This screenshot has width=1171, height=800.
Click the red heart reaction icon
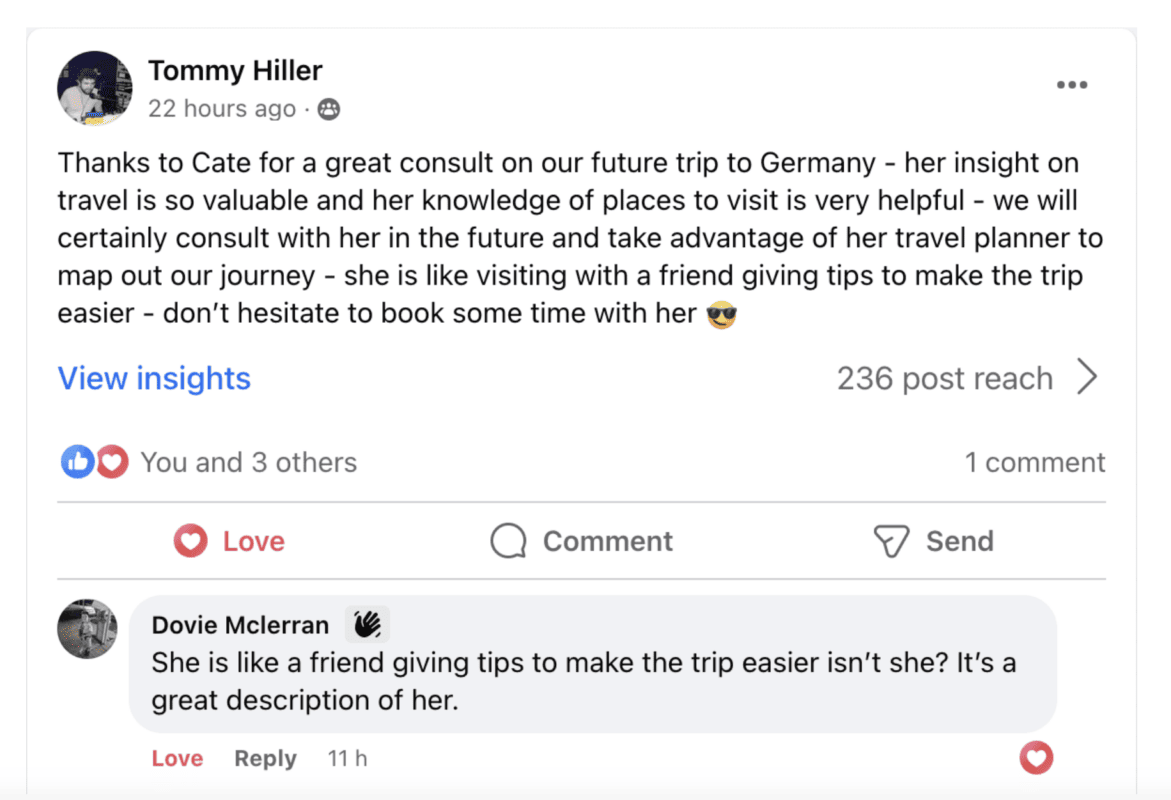112,462
